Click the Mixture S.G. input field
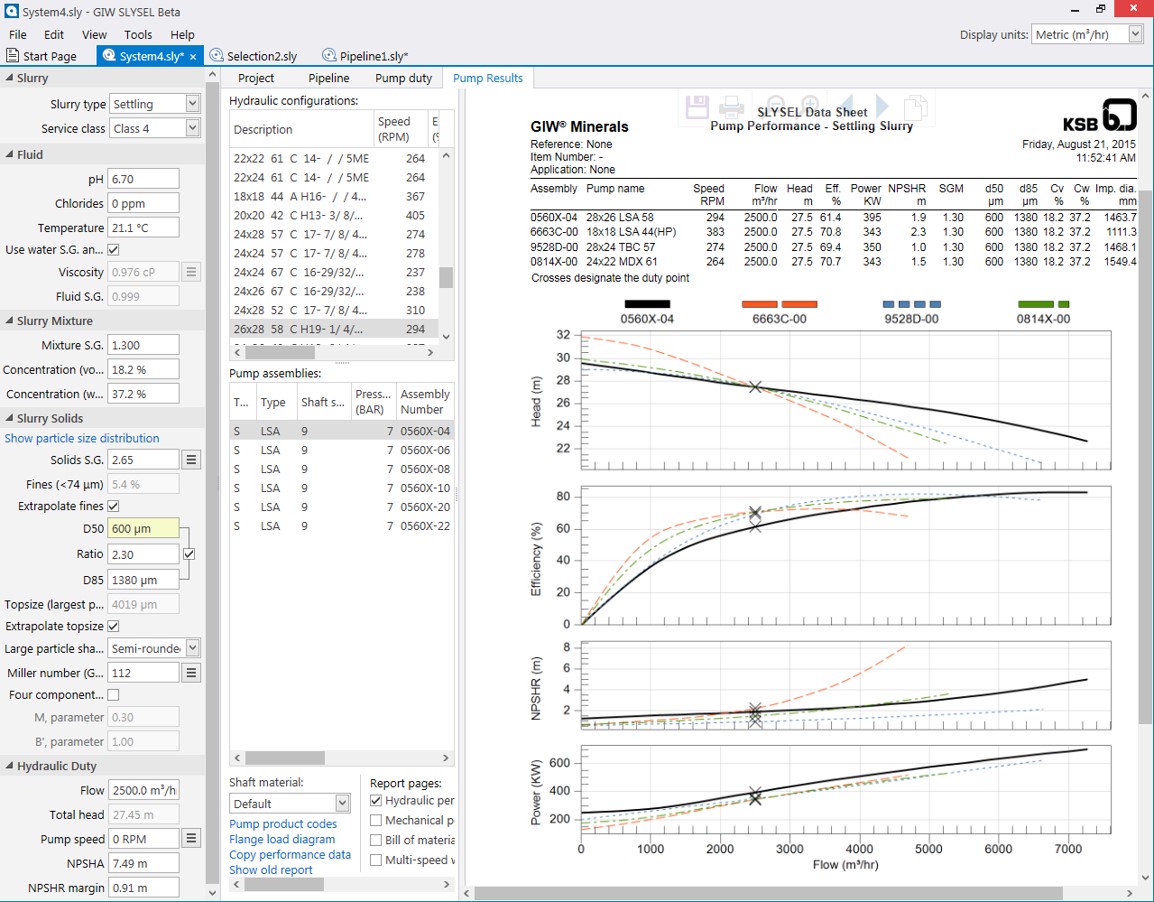Screen dimensions: 1154x902 [143, 345]
